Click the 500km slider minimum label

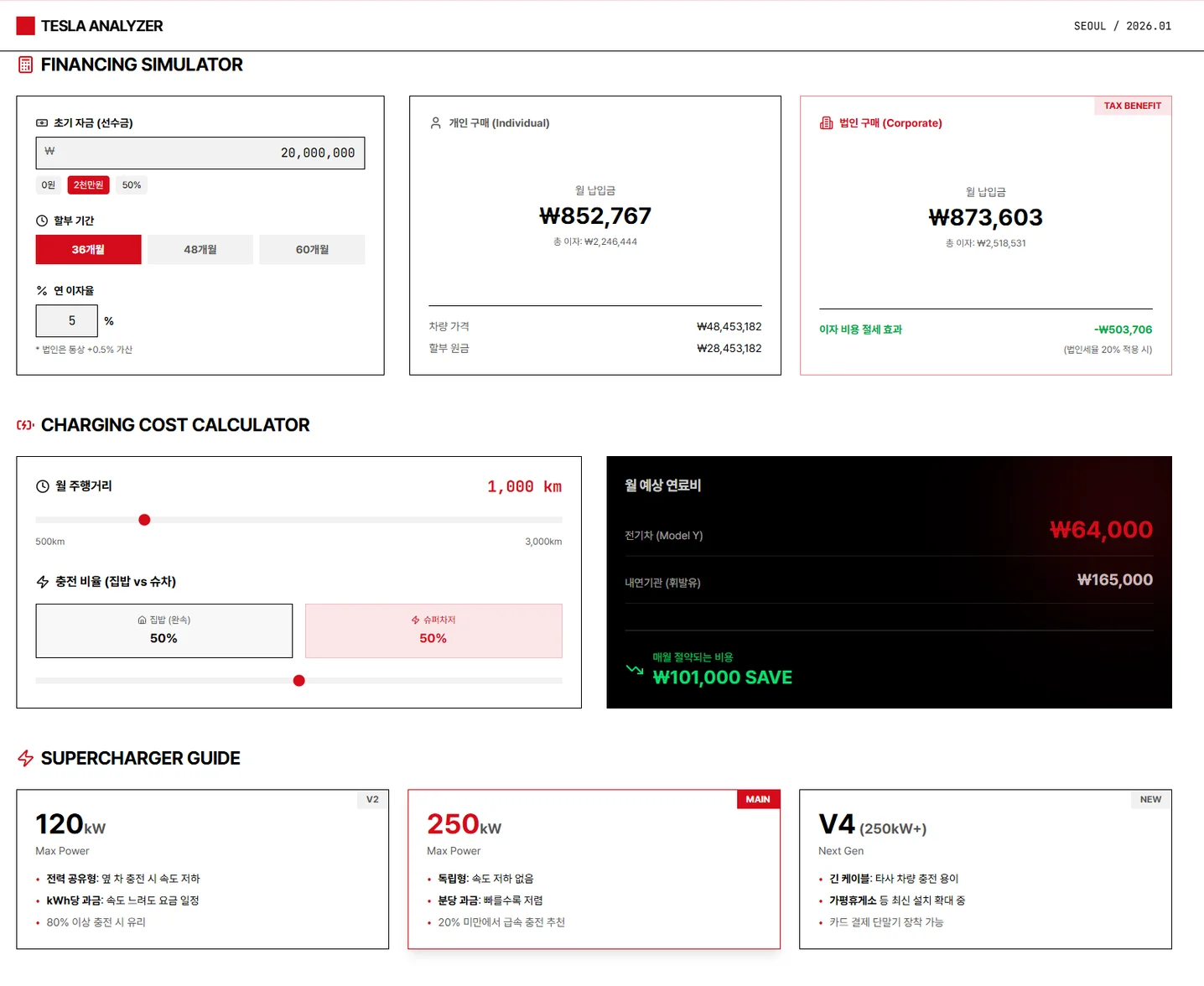click(x=50, y=542)
